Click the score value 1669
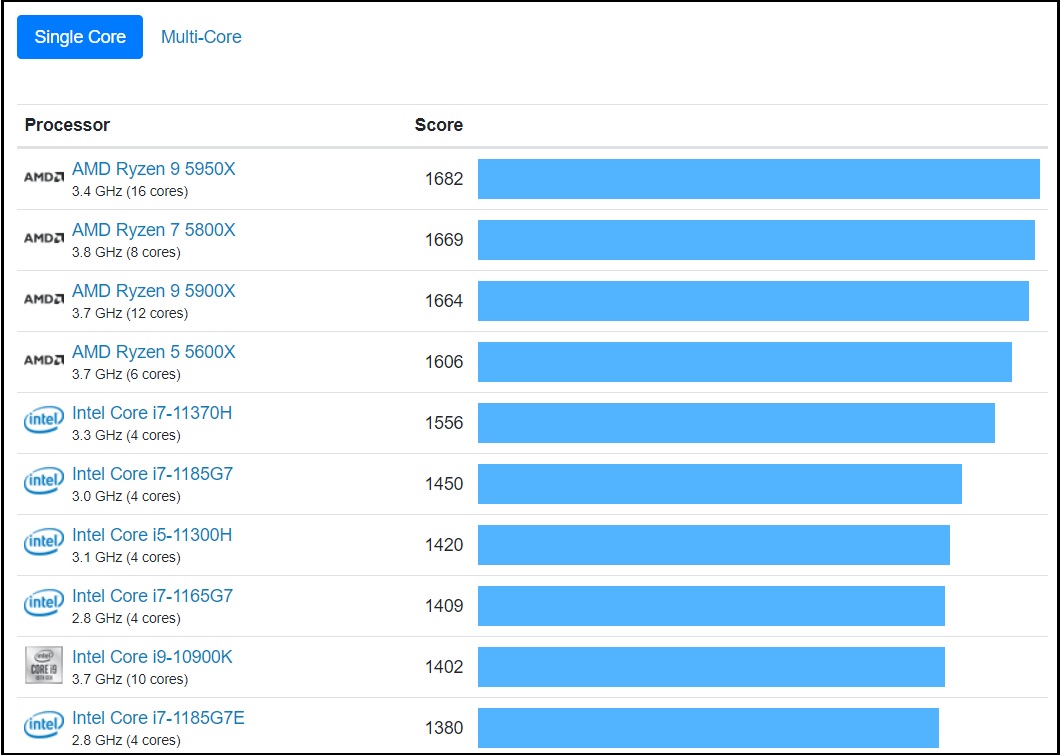This screenshot has width=1060, height=755. tap(444, 240)
